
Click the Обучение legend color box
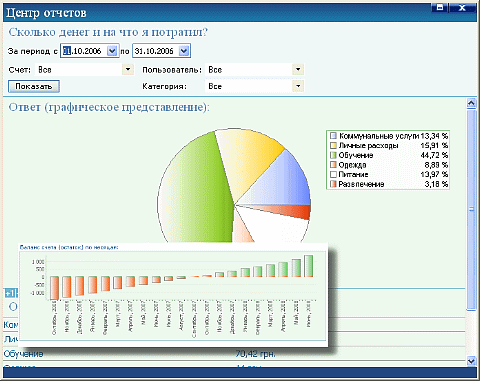[x=333, y=155]
